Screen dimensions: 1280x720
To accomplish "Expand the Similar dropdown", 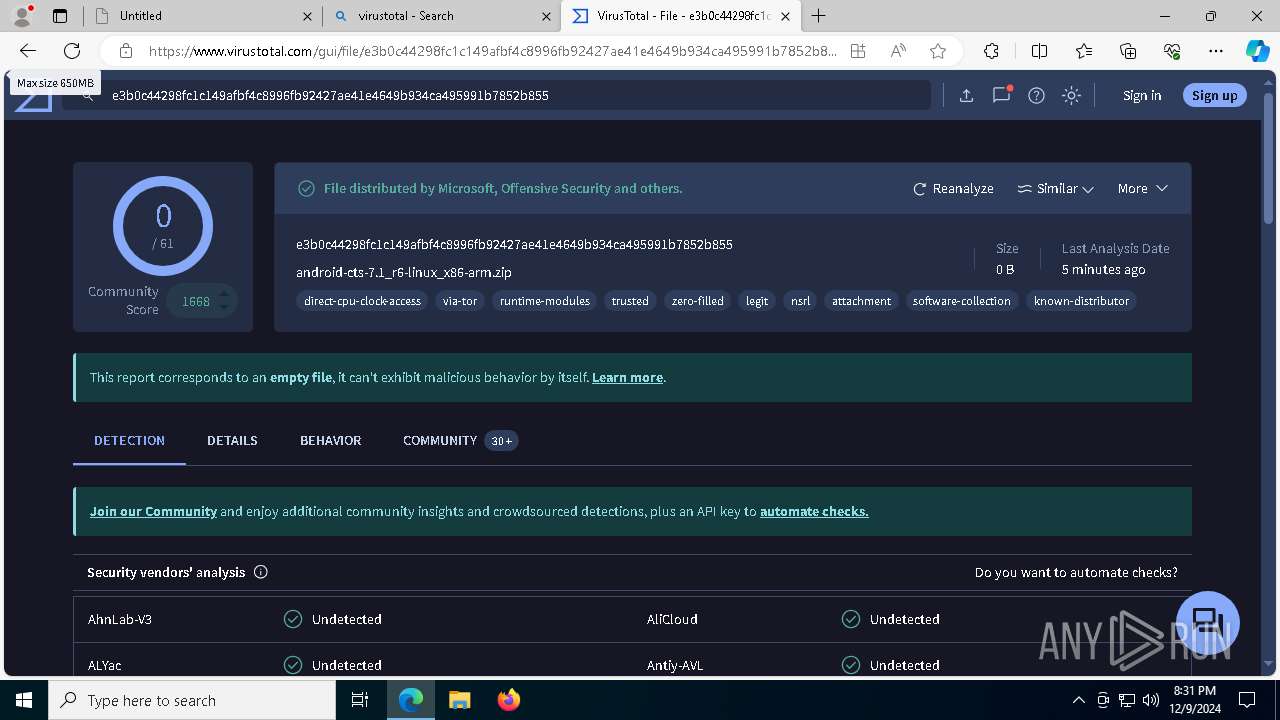I will [1055, 188].
